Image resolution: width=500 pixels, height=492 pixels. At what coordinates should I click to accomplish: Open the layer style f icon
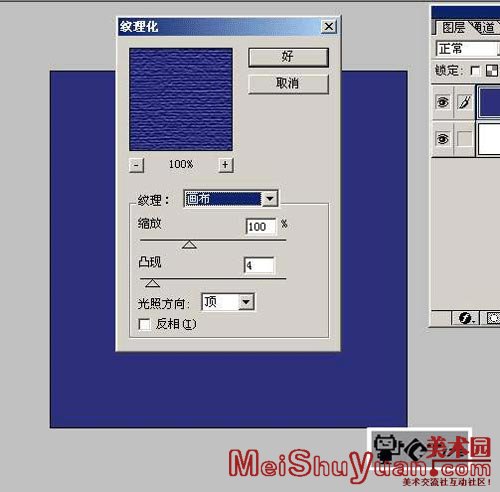[465, 318]
